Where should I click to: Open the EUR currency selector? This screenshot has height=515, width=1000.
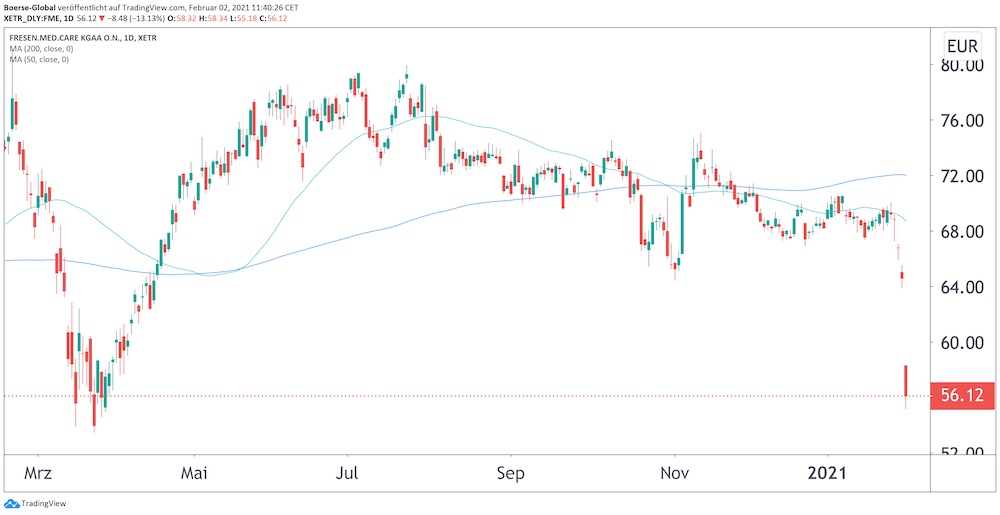(962, 46)
